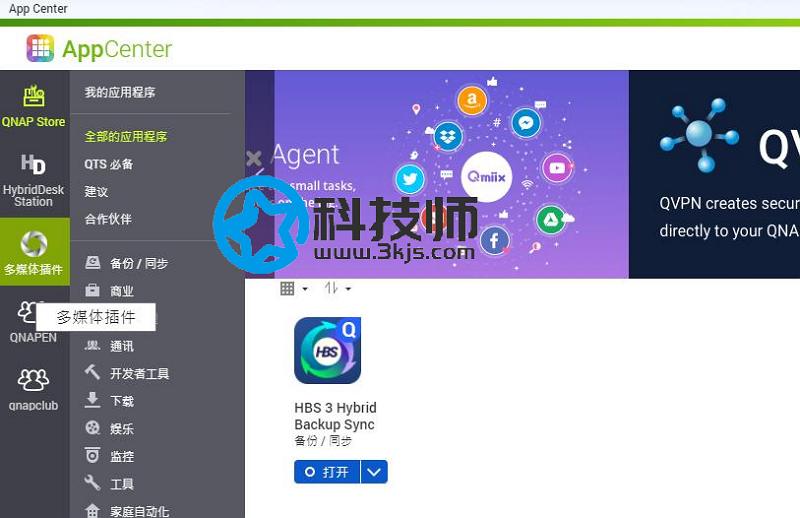The image size is (800, 518).
Task: Click the AppCenter logo icon
Action: 40,48
